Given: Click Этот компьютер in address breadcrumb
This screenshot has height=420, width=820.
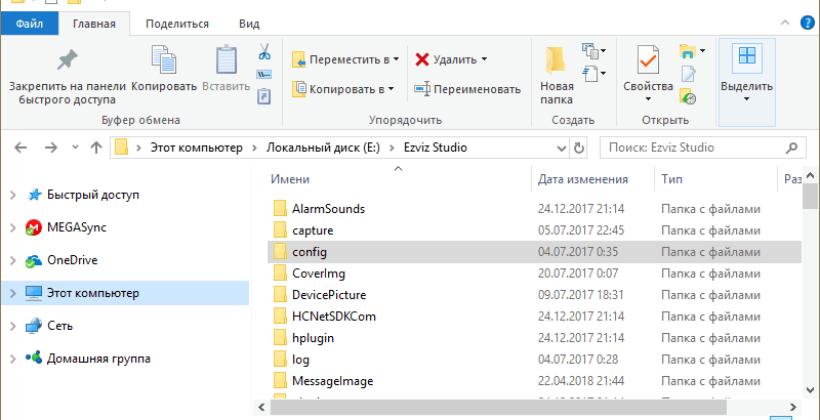Looking at the screenshot, I should point(197,147).
